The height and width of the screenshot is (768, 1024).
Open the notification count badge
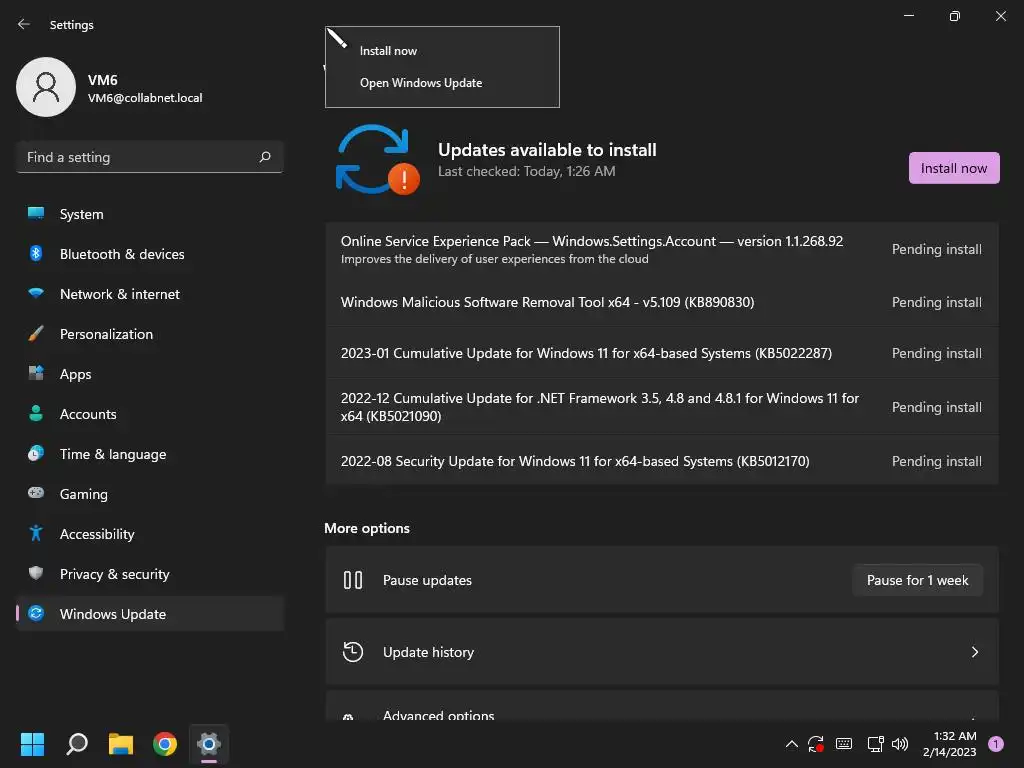pos(996,744)
